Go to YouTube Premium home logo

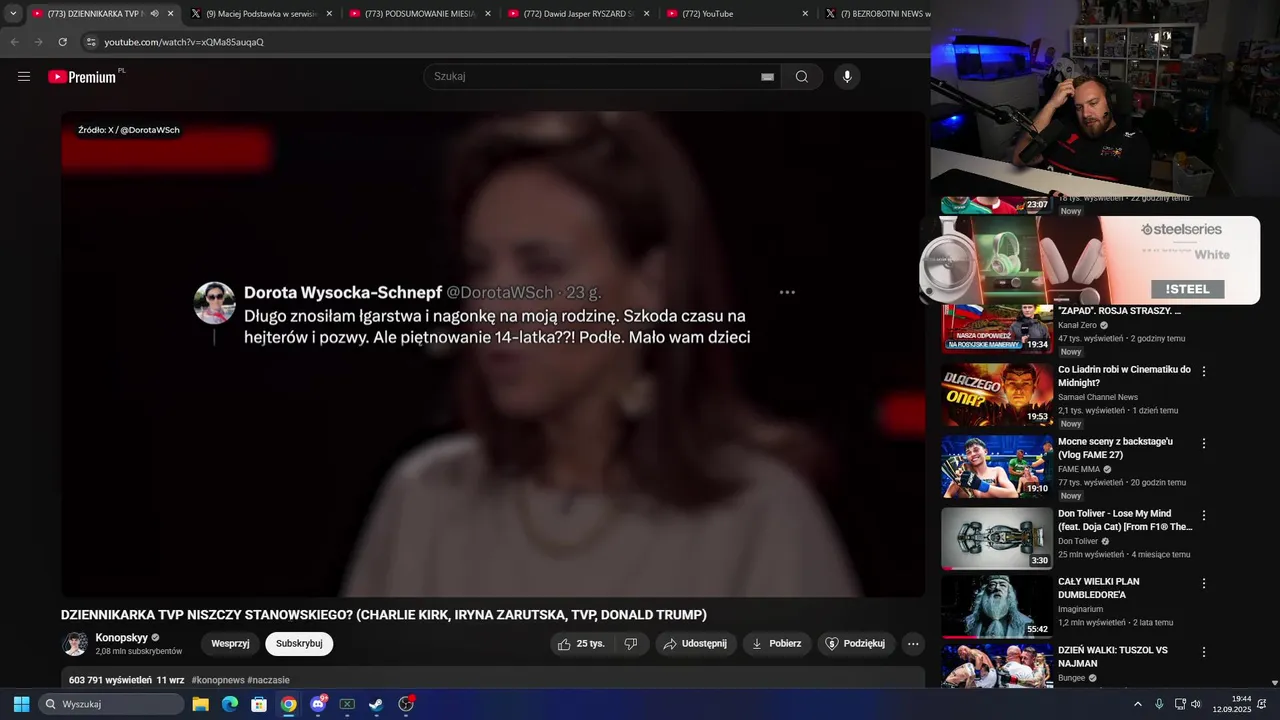coord(84,77)
